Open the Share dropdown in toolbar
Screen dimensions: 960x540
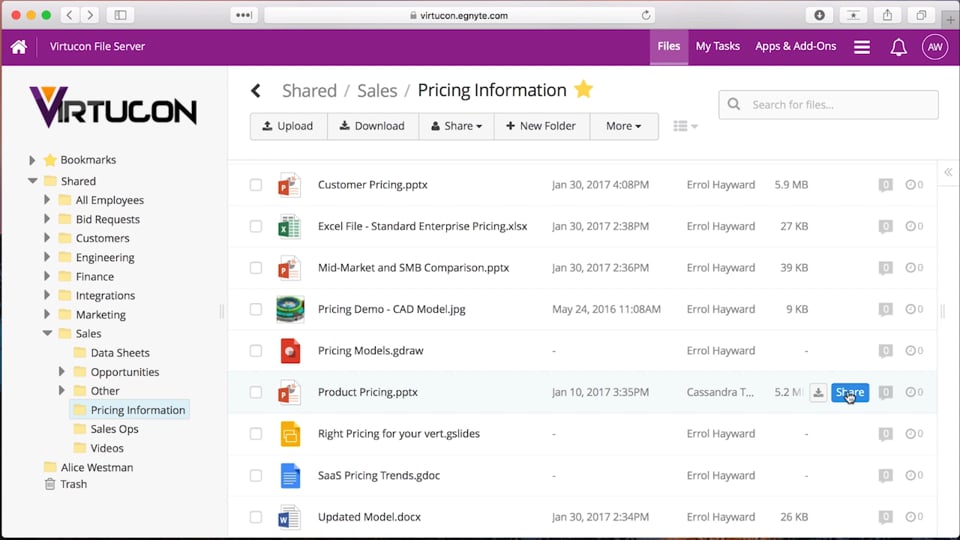(x=455, y=126)
